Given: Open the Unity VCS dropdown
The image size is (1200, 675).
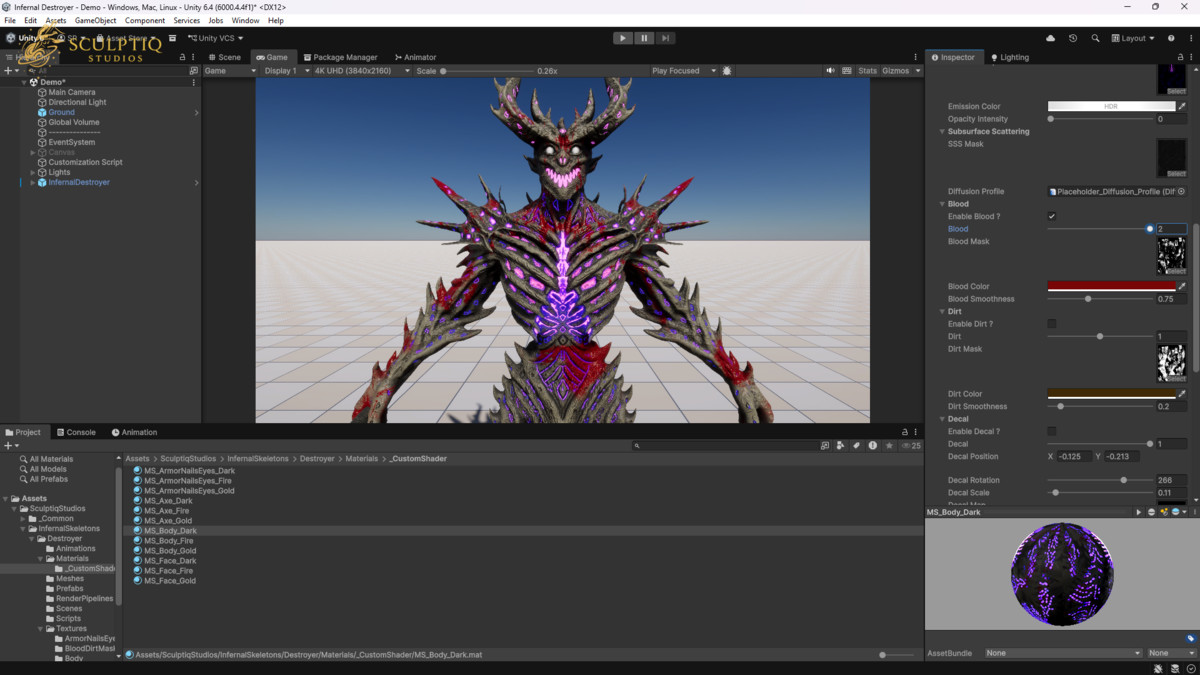Looking at the screenshot, I should tap(215, 38).
